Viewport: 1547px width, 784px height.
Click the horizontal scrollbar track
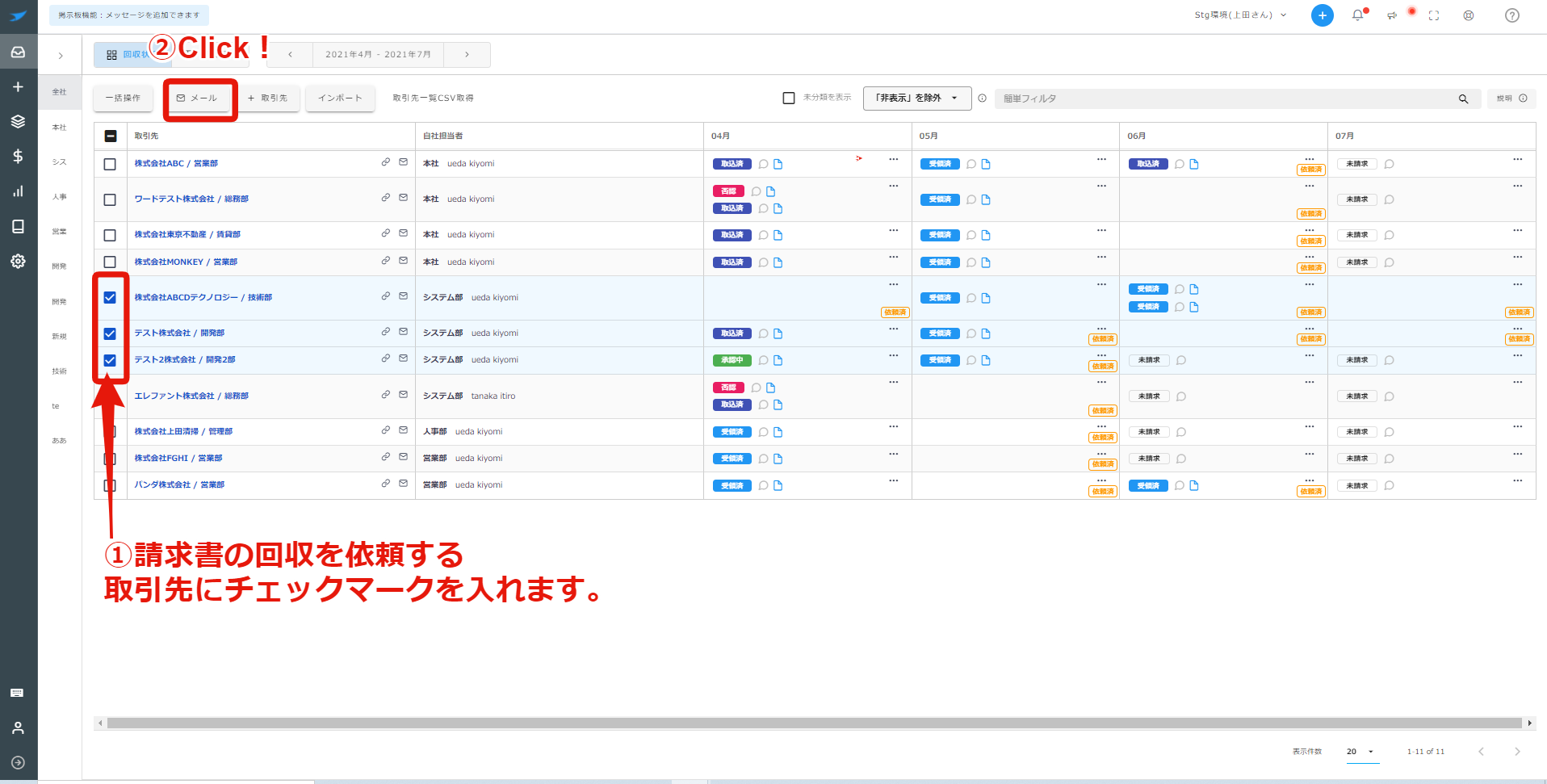pyautogui.click(x=814, y=723)
